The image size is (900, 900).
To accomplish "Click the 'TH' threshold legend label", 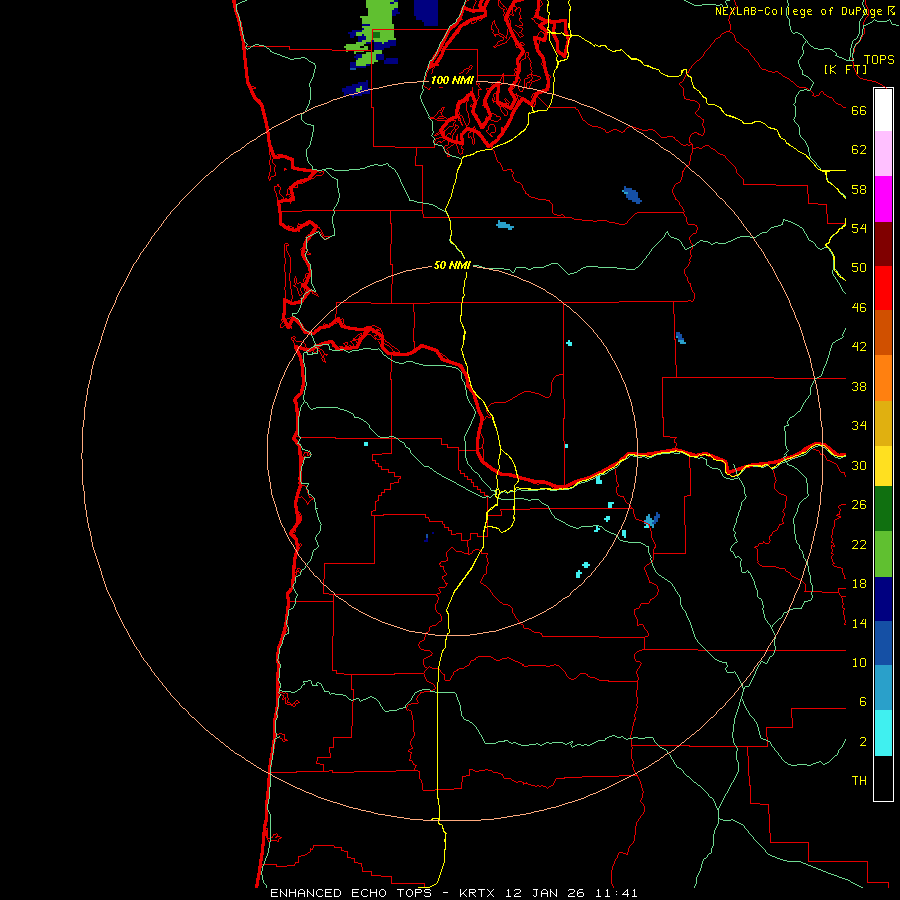I will (859, 781).
